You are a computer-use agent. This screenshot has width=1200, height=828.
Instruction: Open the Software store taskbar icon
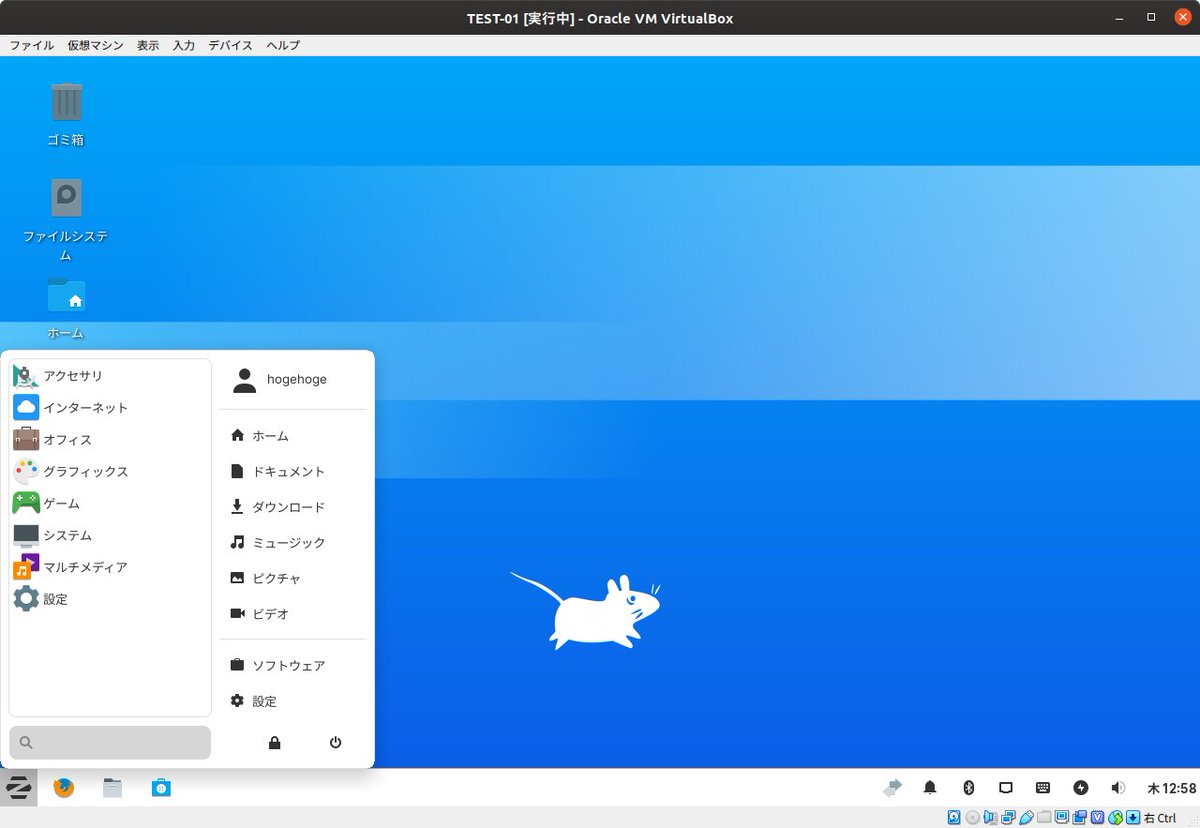(161, 788)
